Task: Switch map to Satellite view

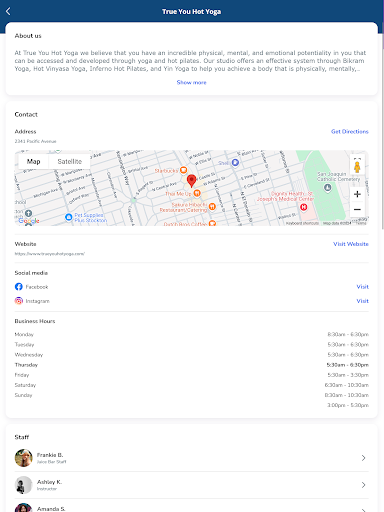Action: [x=70, y=162]
